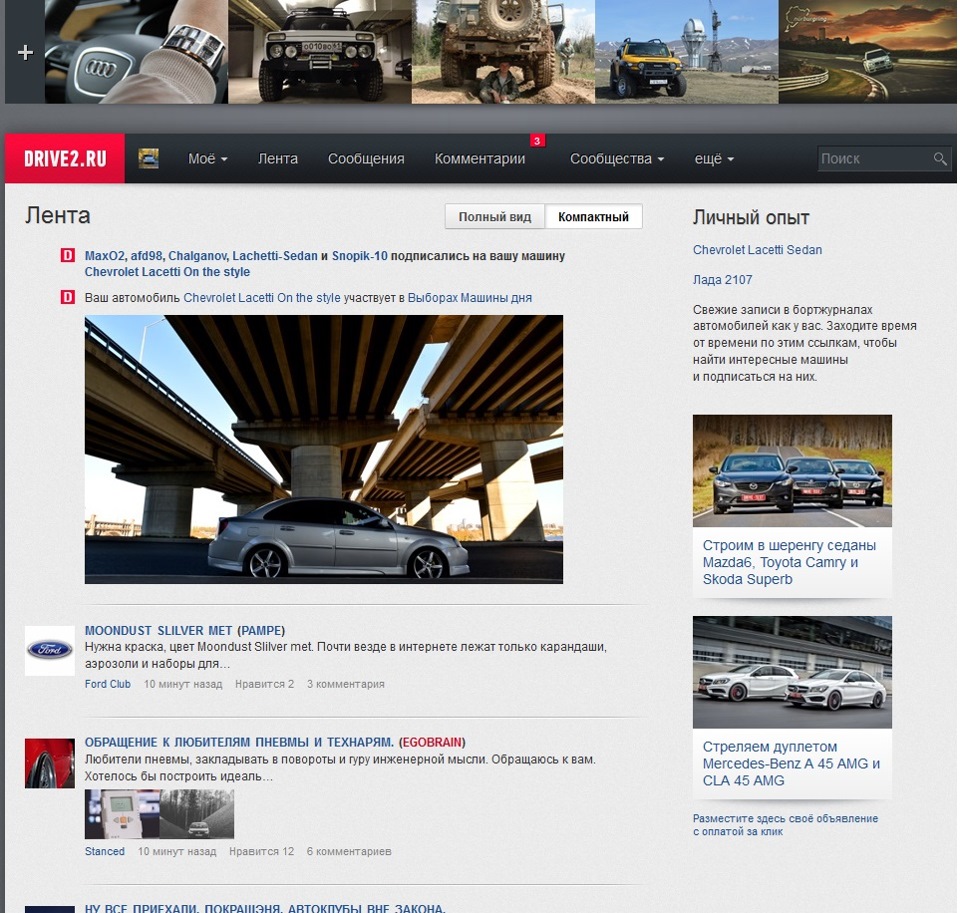
Task: Open Стреляем дуплетом Mercedes-Benz article link
Action: click(791, 764)
